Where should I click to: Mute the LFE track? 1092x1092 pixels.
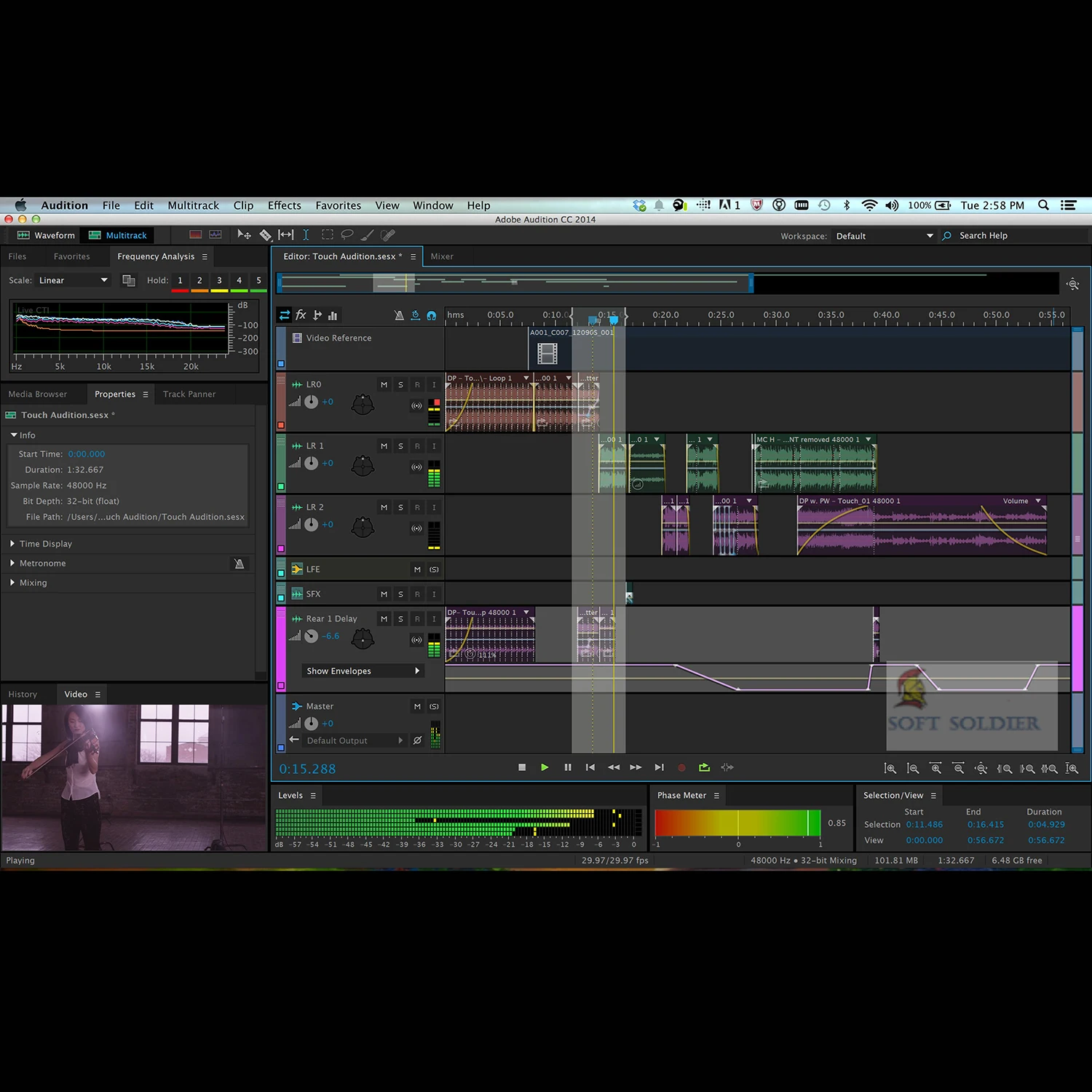417,569
